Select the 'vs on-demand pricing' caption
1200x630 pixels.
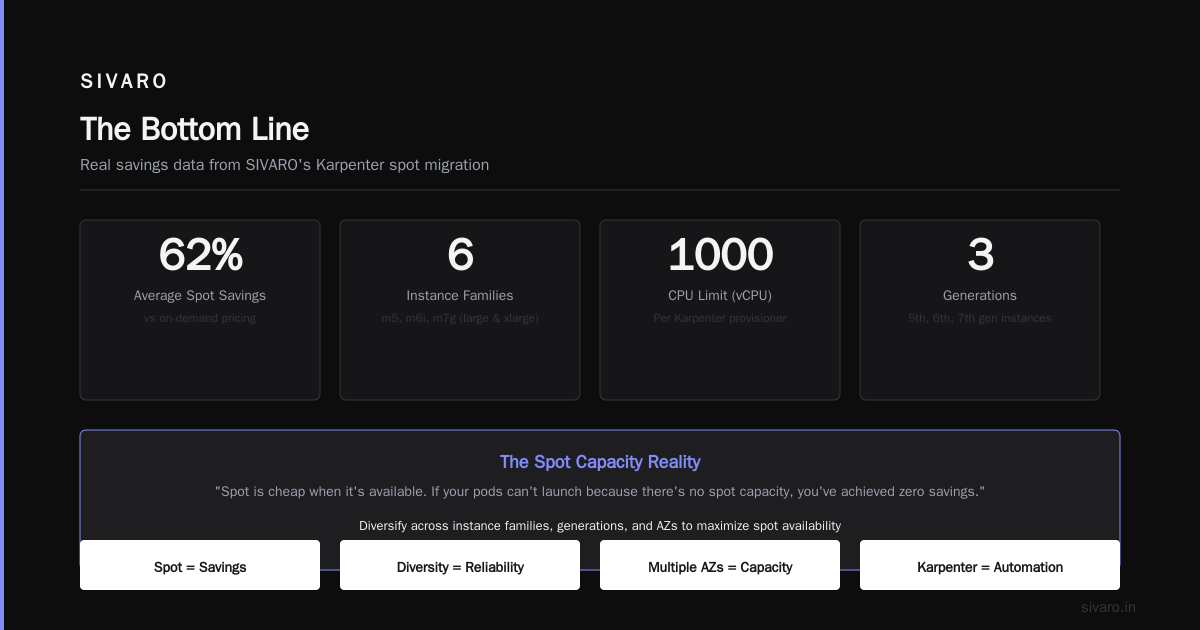(200, 318)
